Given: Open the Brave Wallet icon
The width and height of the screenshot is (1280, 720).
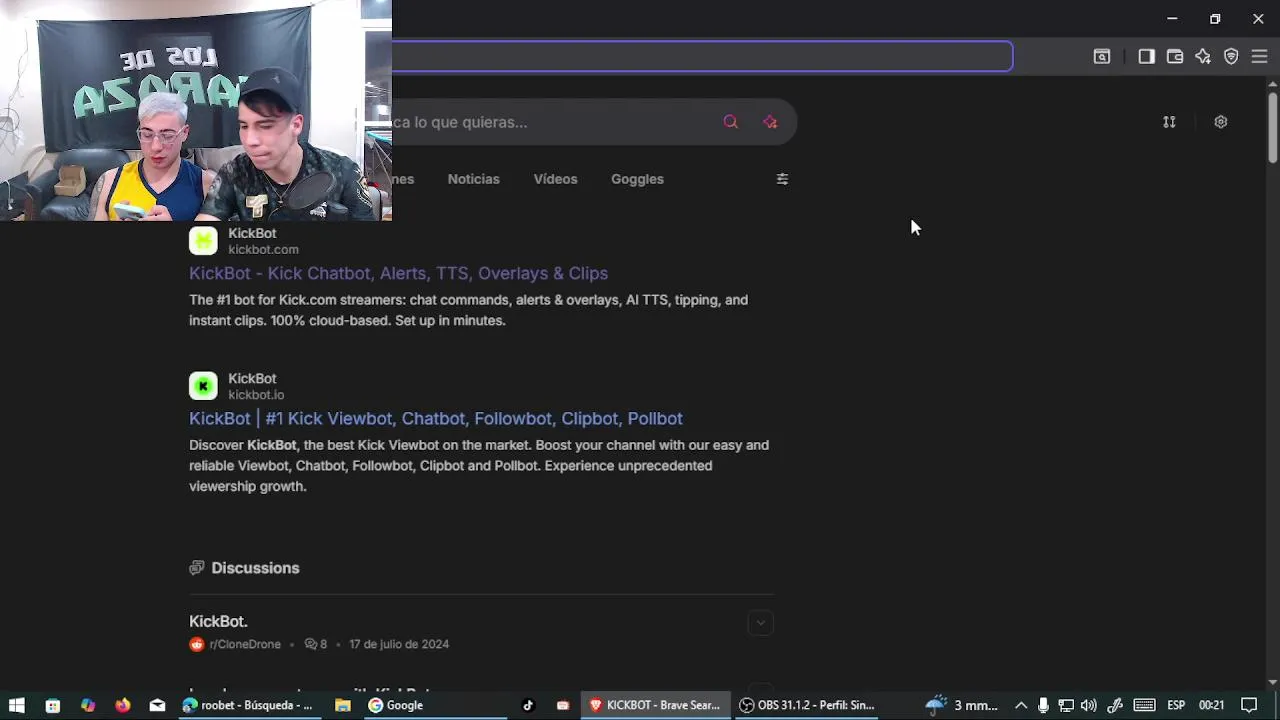Looking at the screenshot, I should click(x=1175, y=57).
